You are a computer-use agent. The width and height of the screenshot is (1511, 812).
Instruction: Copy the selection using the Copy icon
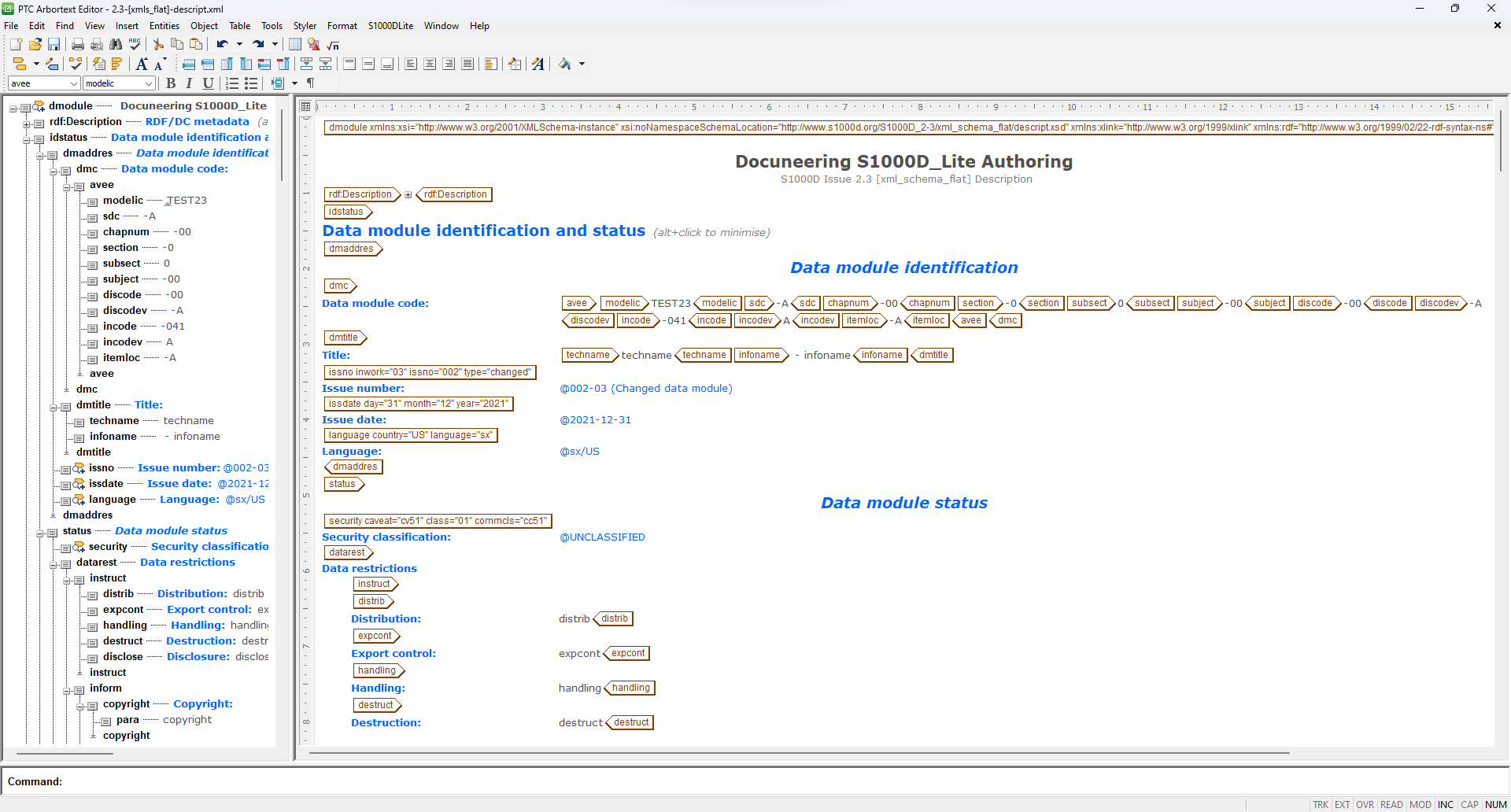point(177,45)
